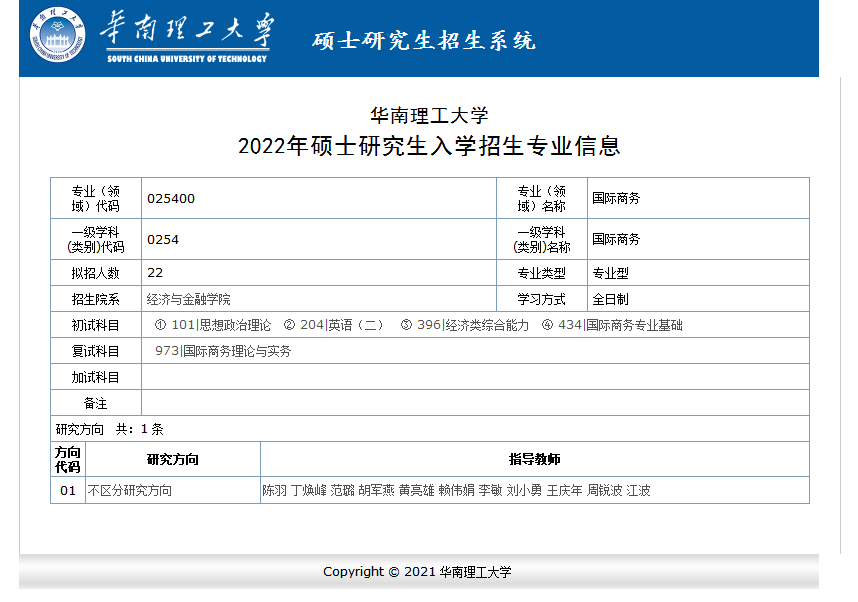
Task: Click exam subject 204 英语（二）
Action: 335,325
